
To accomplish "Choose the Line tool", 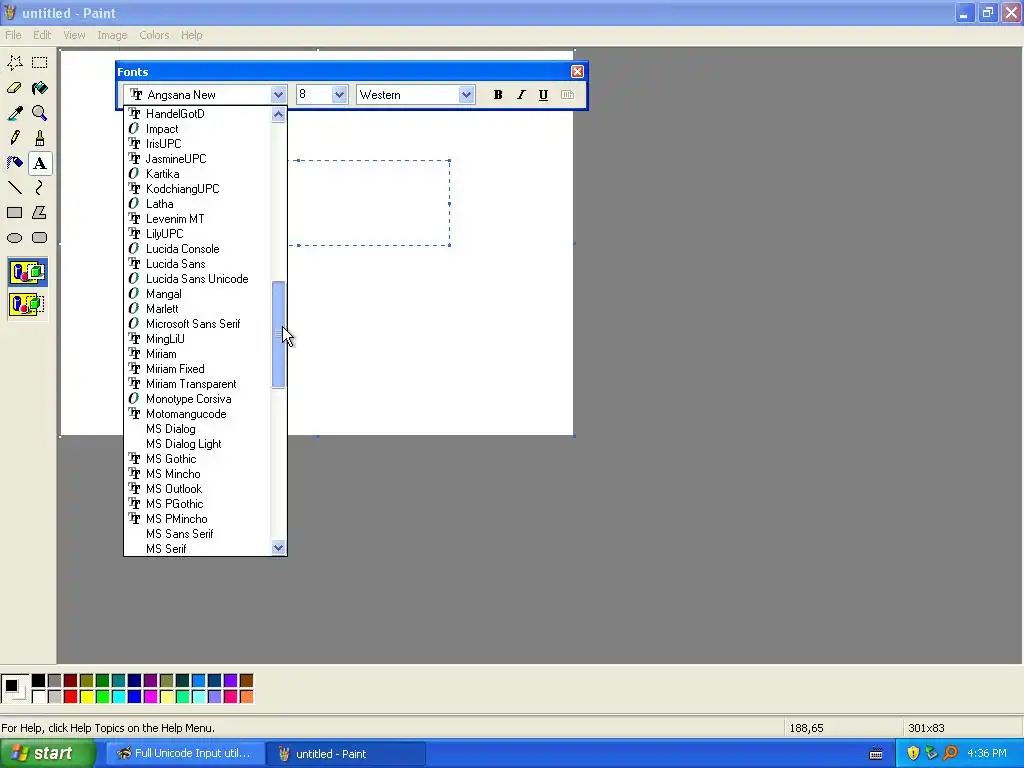I will (14, 188).
